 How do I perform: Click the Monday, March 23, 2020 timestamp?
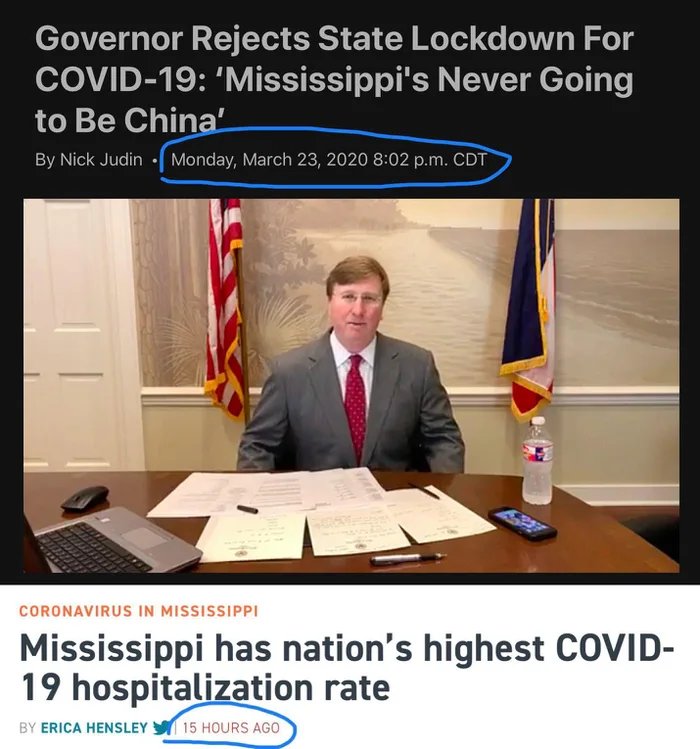pos(329,160)
